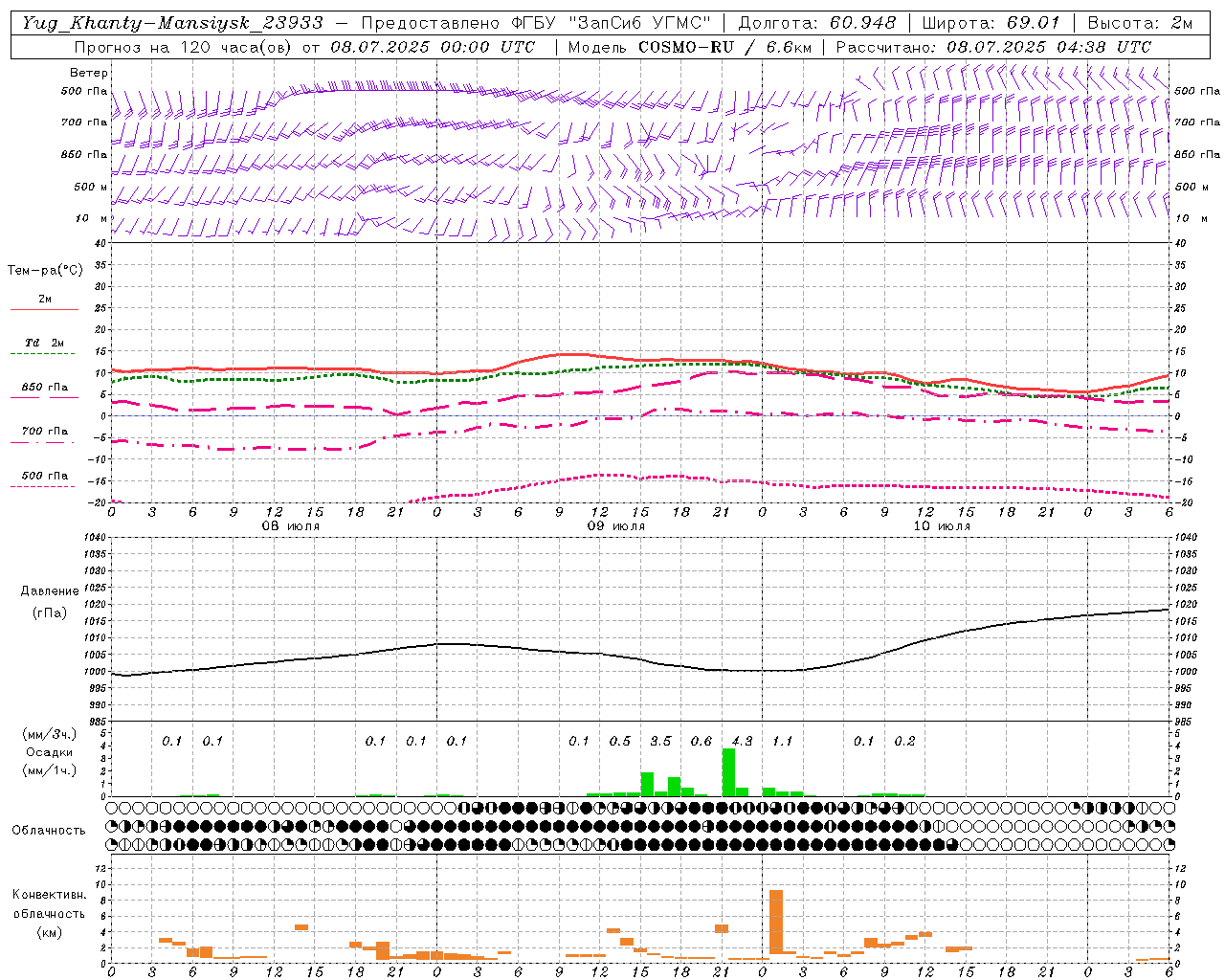
Task: Click the 1.1 precipitation total value
Action: coord(783,741)
